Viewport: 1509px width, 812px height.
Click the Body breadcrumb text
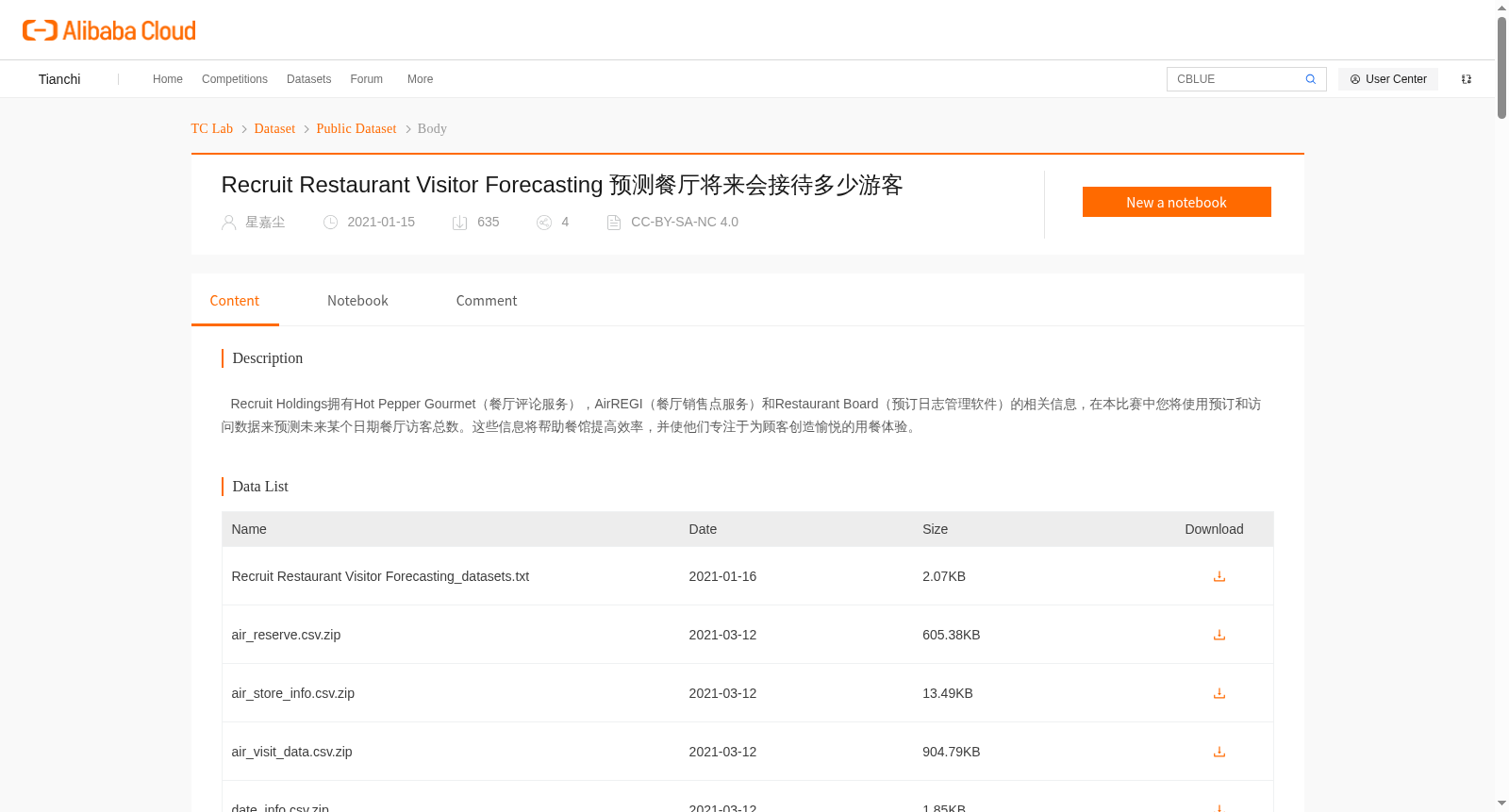pos(432,128)
